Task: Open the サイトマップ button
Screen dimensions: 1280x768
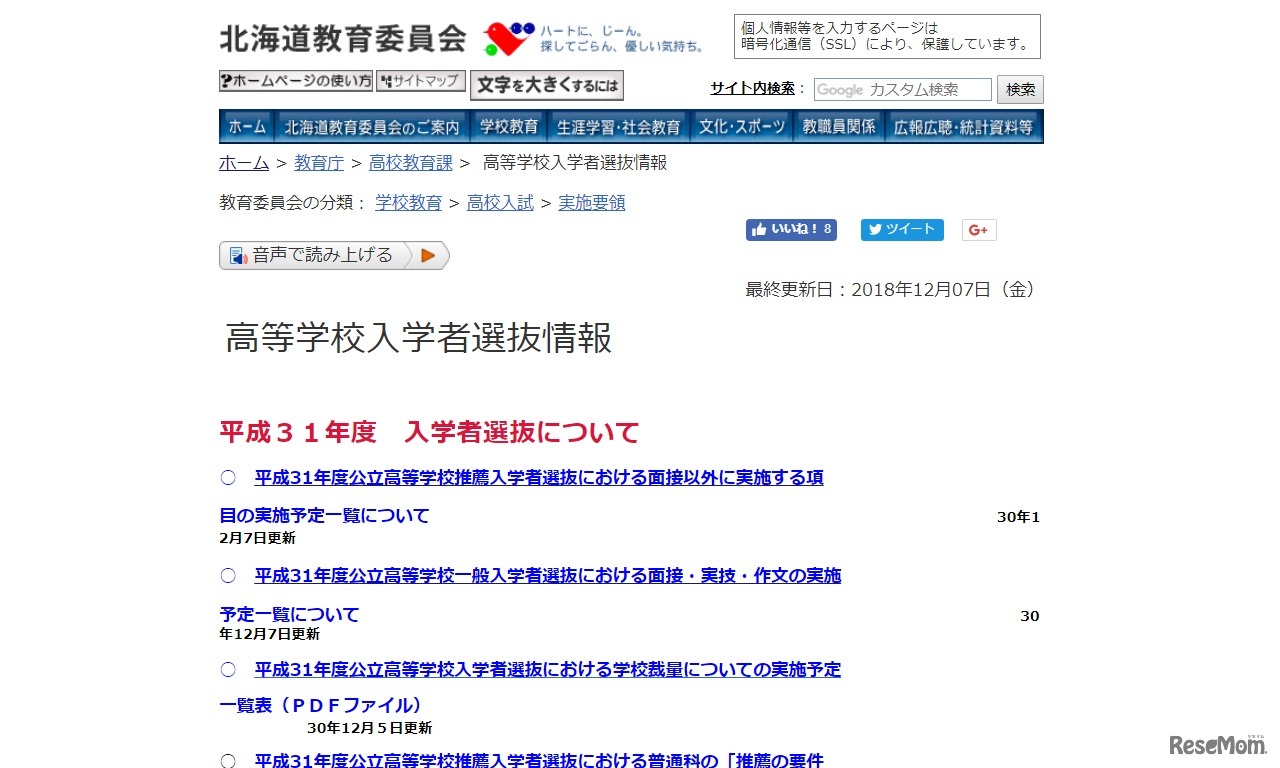Action: pos(421,81)
